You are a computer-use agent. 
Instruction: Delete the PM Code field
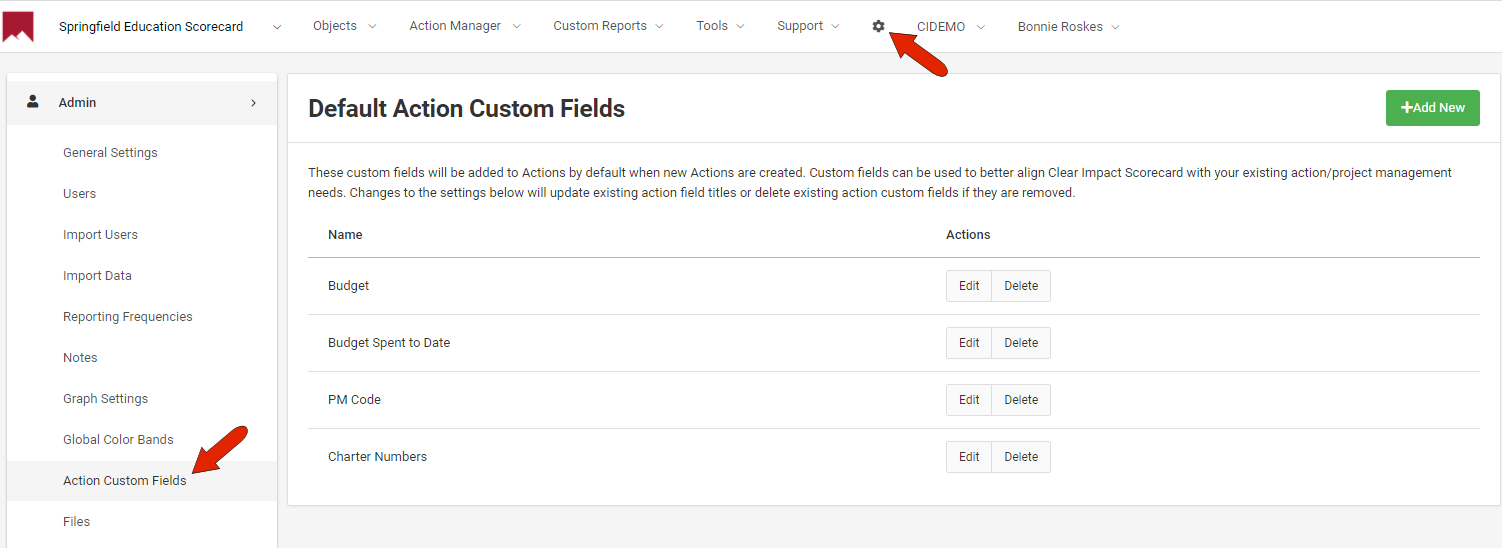1021,400
